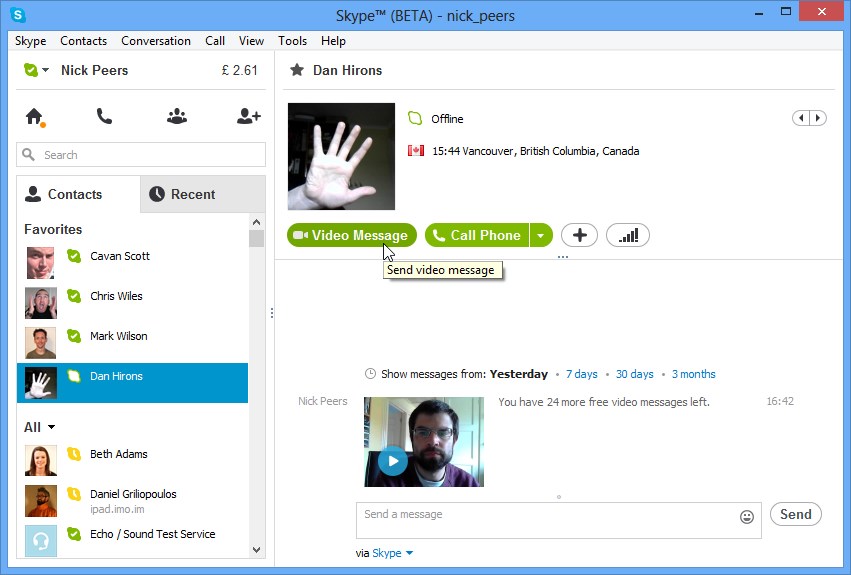Open the Skype menu
Screen dimensions: 851x575
[x=30, y=41]
